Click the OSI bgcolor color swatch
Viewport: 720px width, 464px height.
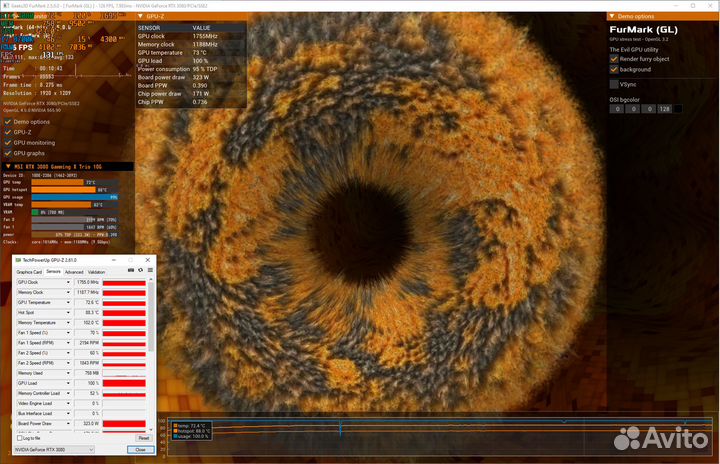pos(677,109)
